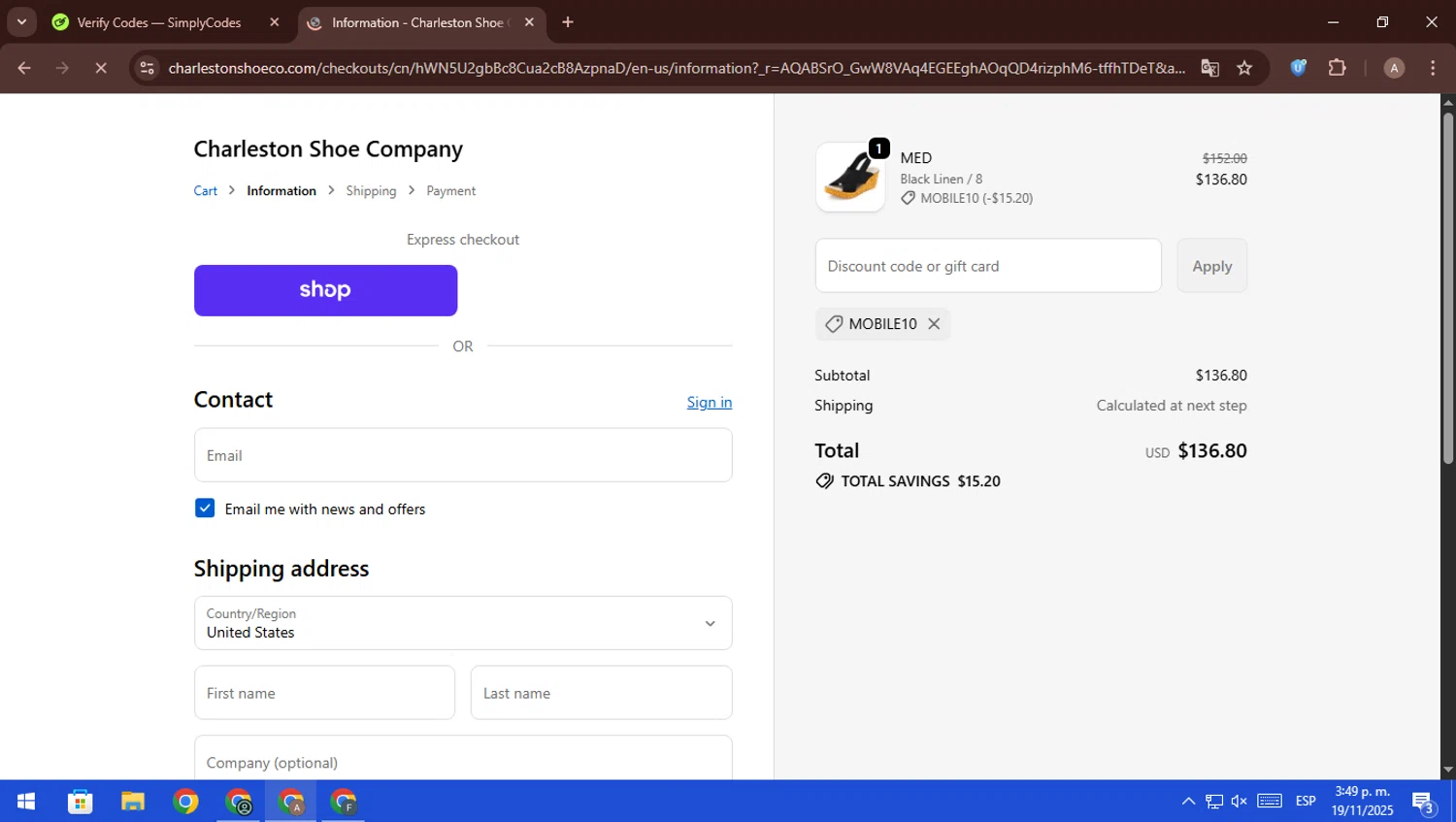Click the scrollbar down arrow
The image size is (1456, 822).
click(x=1447, y=771)
